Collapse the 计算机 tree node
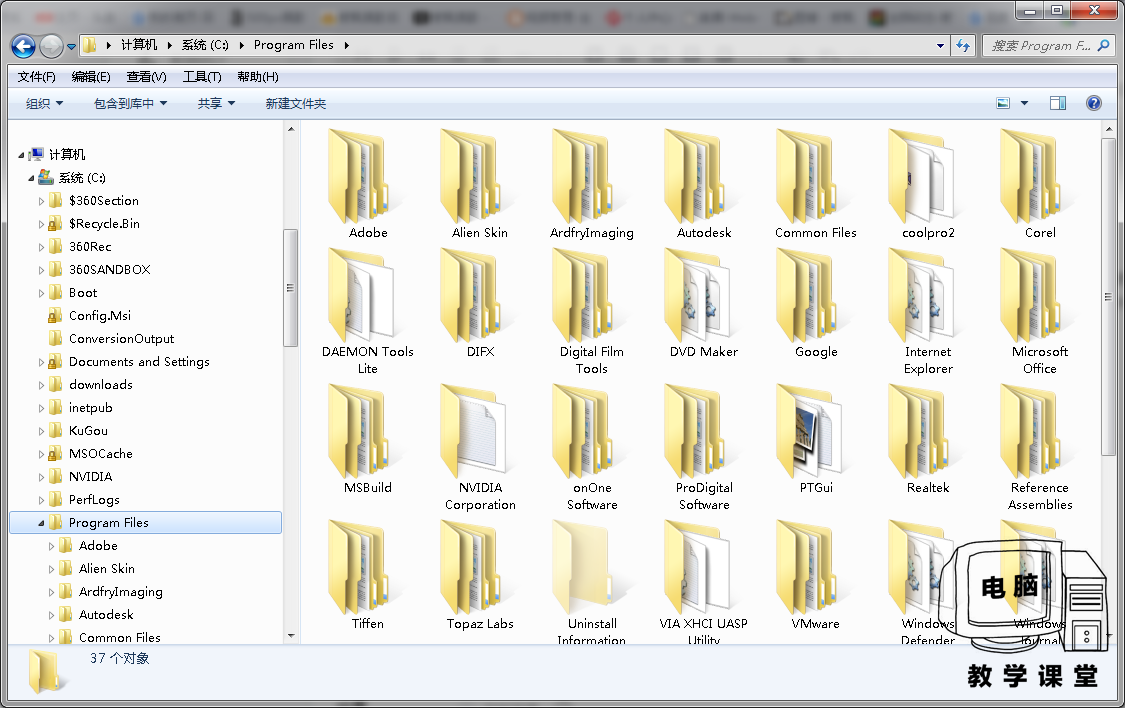 tap(21, 155)
